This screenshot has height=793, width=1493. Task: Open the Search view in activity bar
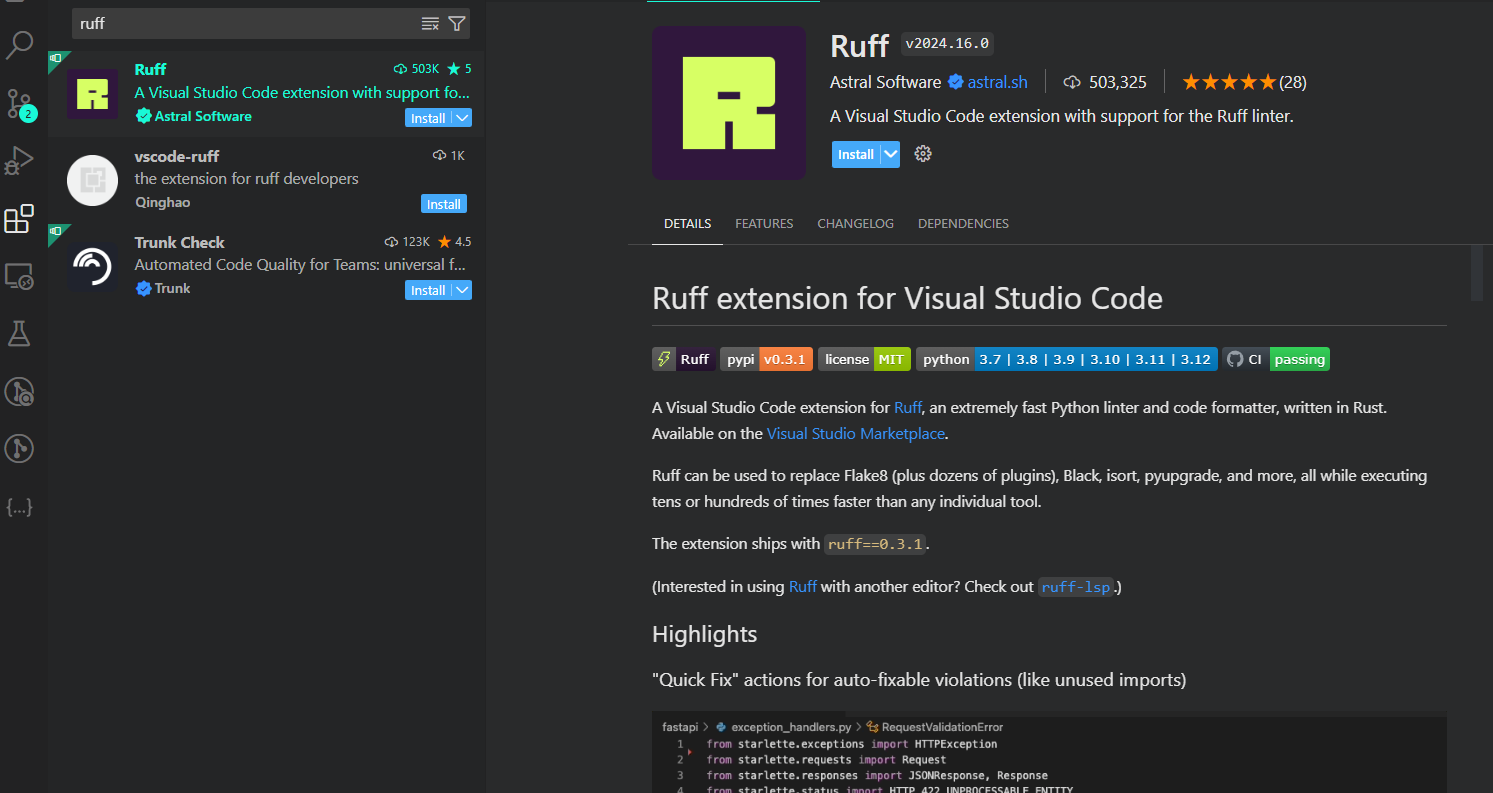(20, 45)
